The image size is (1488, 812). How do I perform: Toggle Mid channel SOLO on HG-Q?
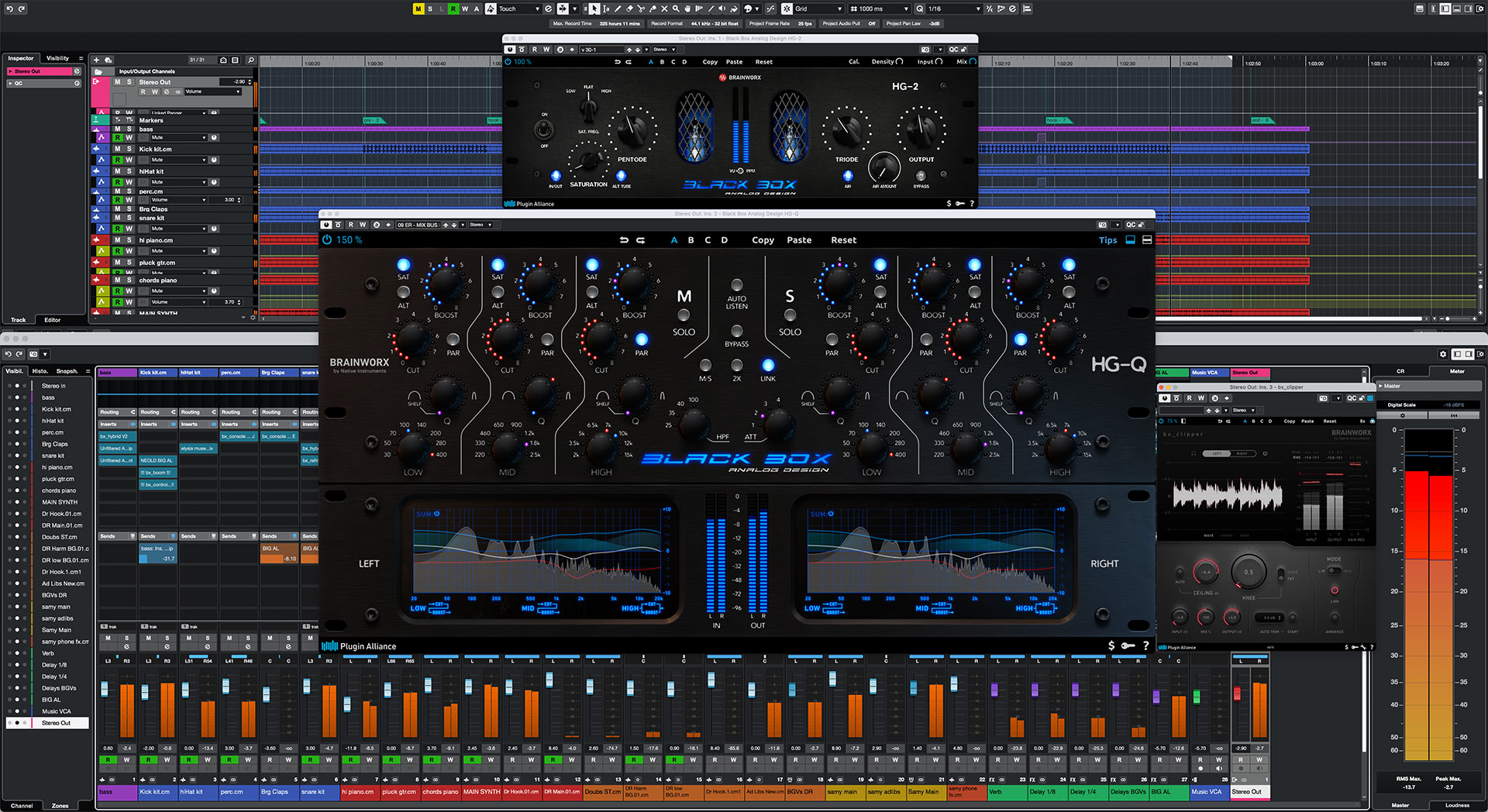tap(684, 315)
